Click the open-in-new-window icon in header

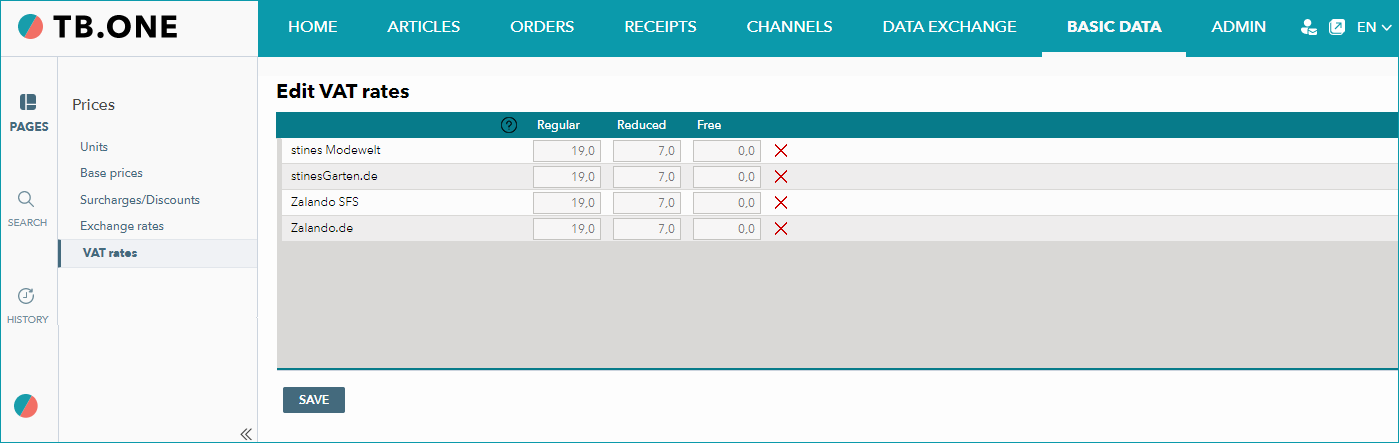tap(1337, 28)
